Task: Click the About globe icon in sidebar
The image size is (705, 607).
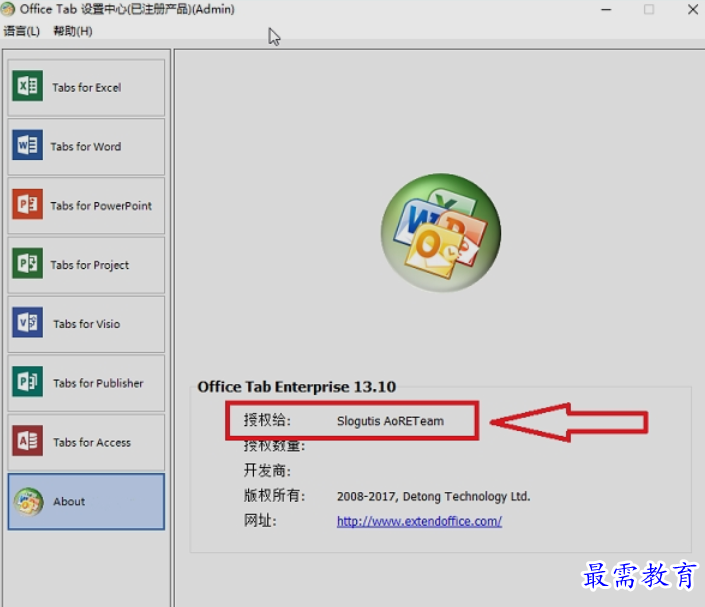Action: pyautogui.click(x=28, y=501)
